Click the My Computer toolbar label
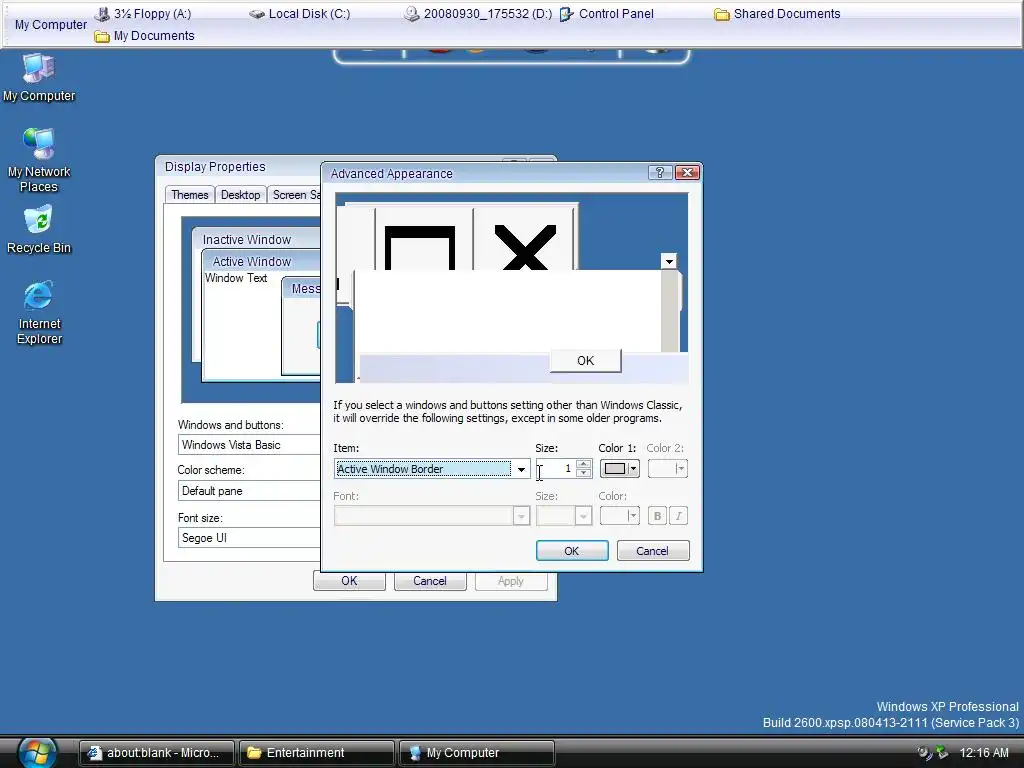 pyautogui.click(x=50, y=25)
